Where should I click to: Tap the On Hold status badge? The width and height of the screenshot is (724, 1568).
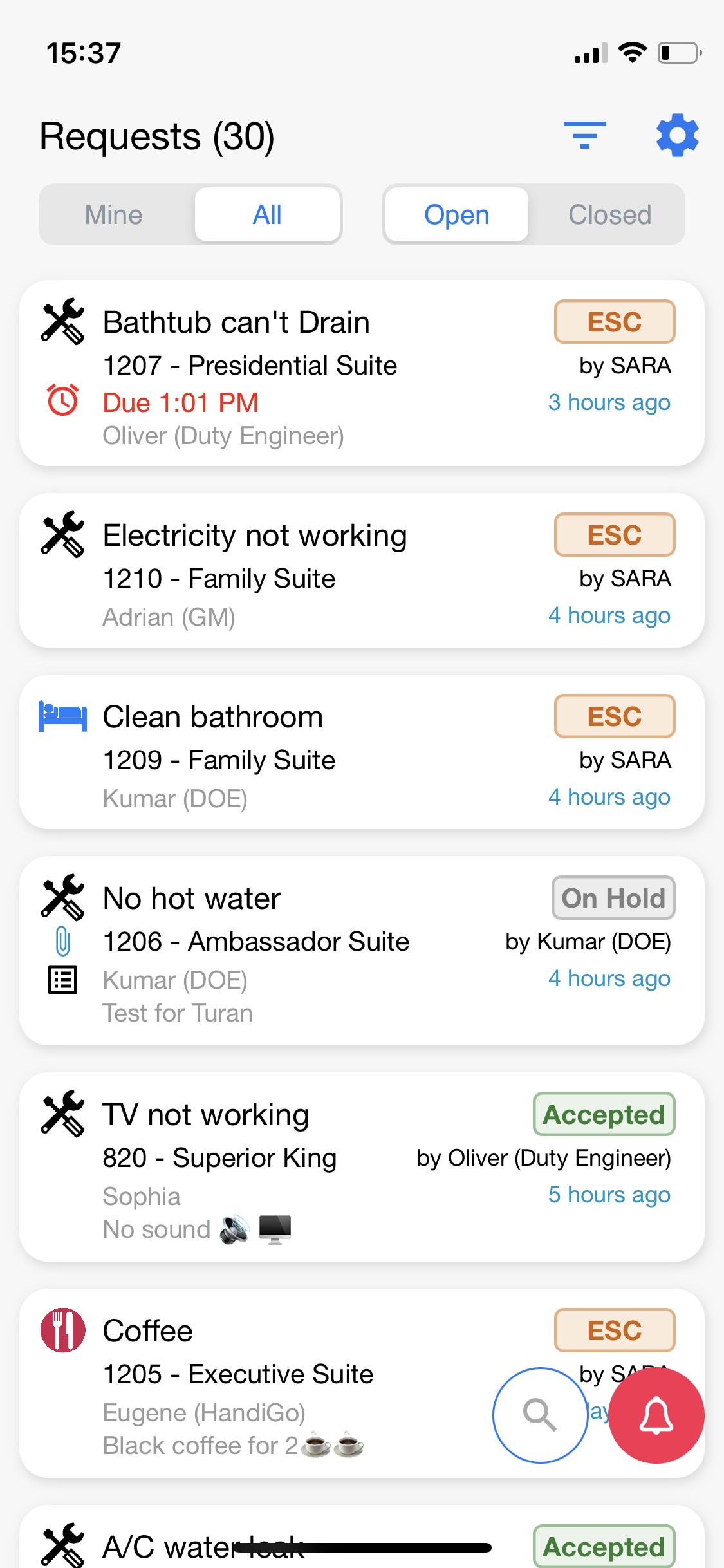pyautogui.click(x=613, y=898)
